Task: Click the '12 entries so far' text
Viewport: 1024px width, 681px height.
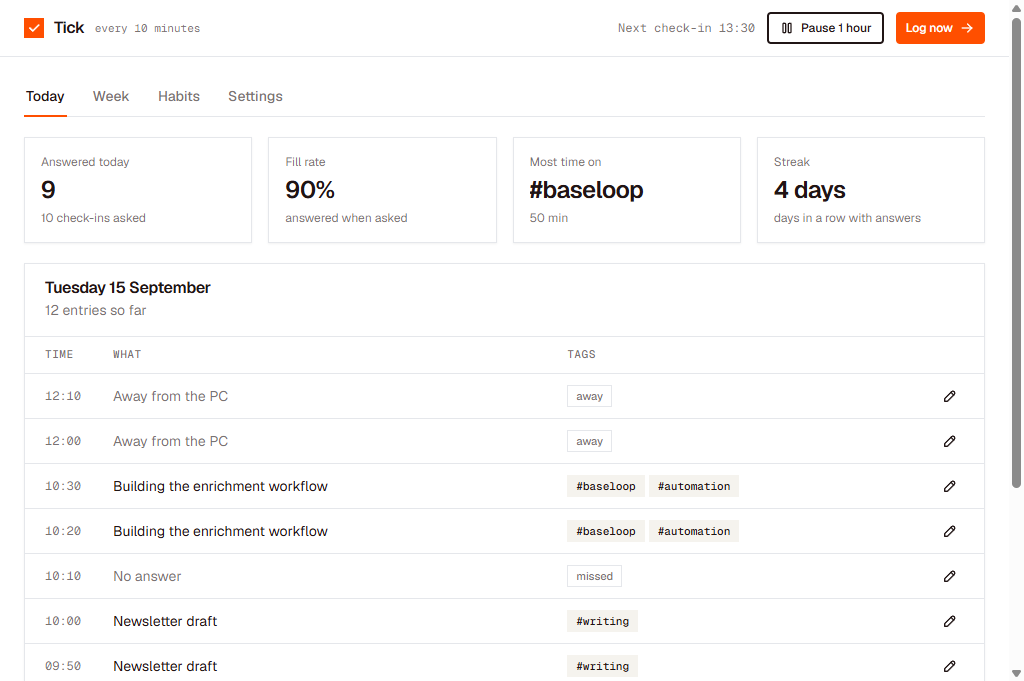Action: tap(95, 311)
